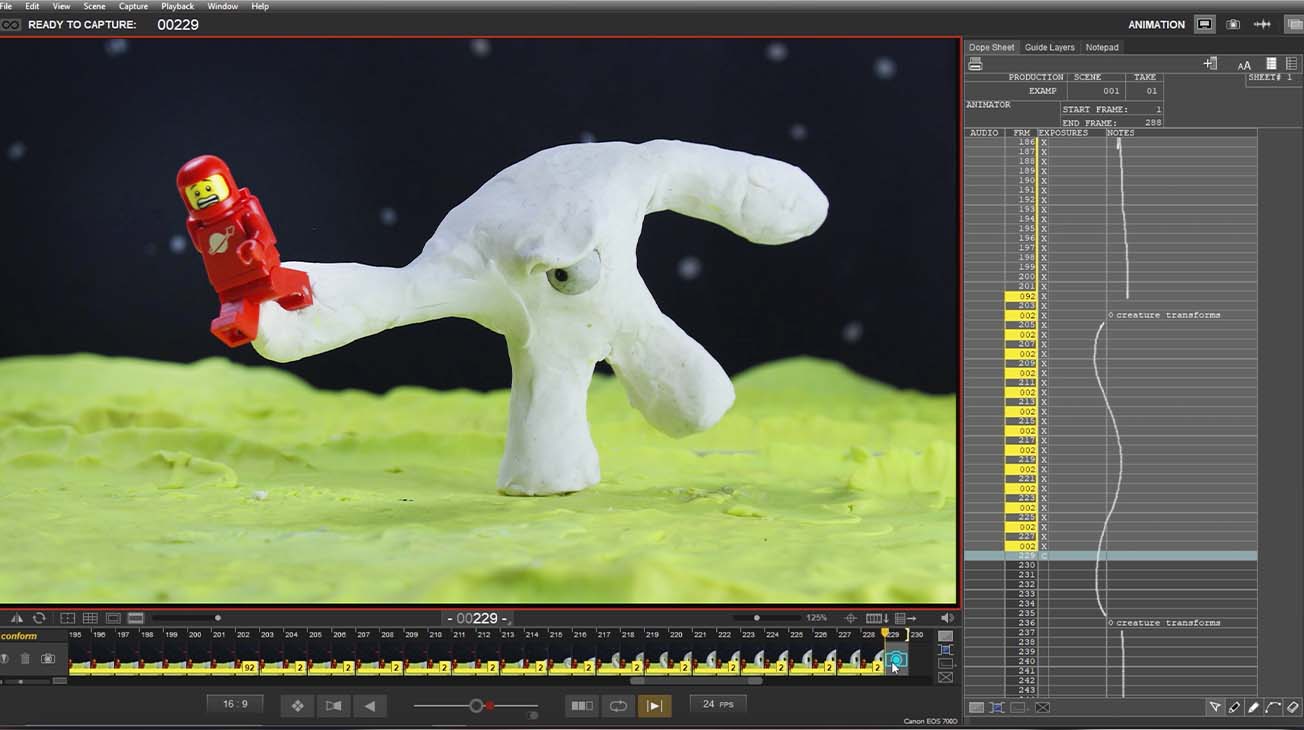Select the arrow pointer drawing tool
Screen dimensions: 1304x730
coord(1215,708)
